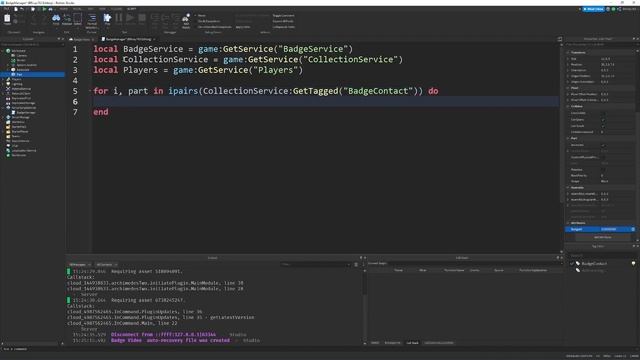
Task: Select the BadgeId attribute row
Action: click(600, 229)
